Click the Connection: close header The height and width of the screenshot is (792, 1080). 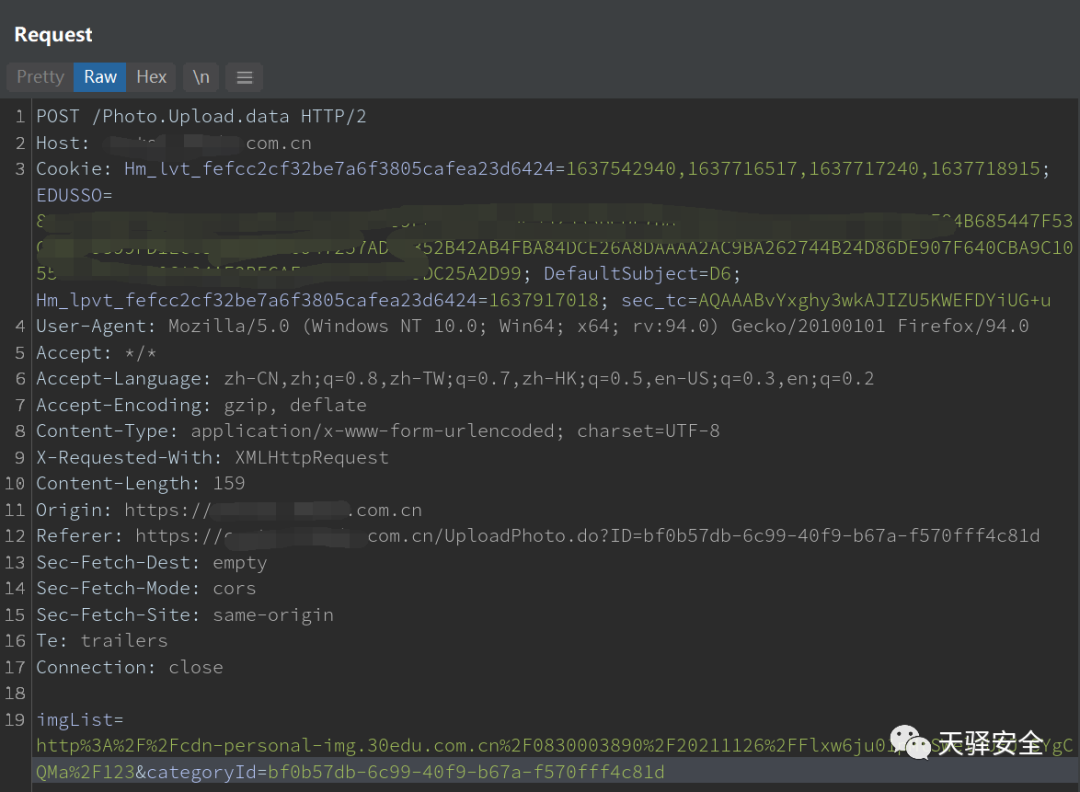129,667
